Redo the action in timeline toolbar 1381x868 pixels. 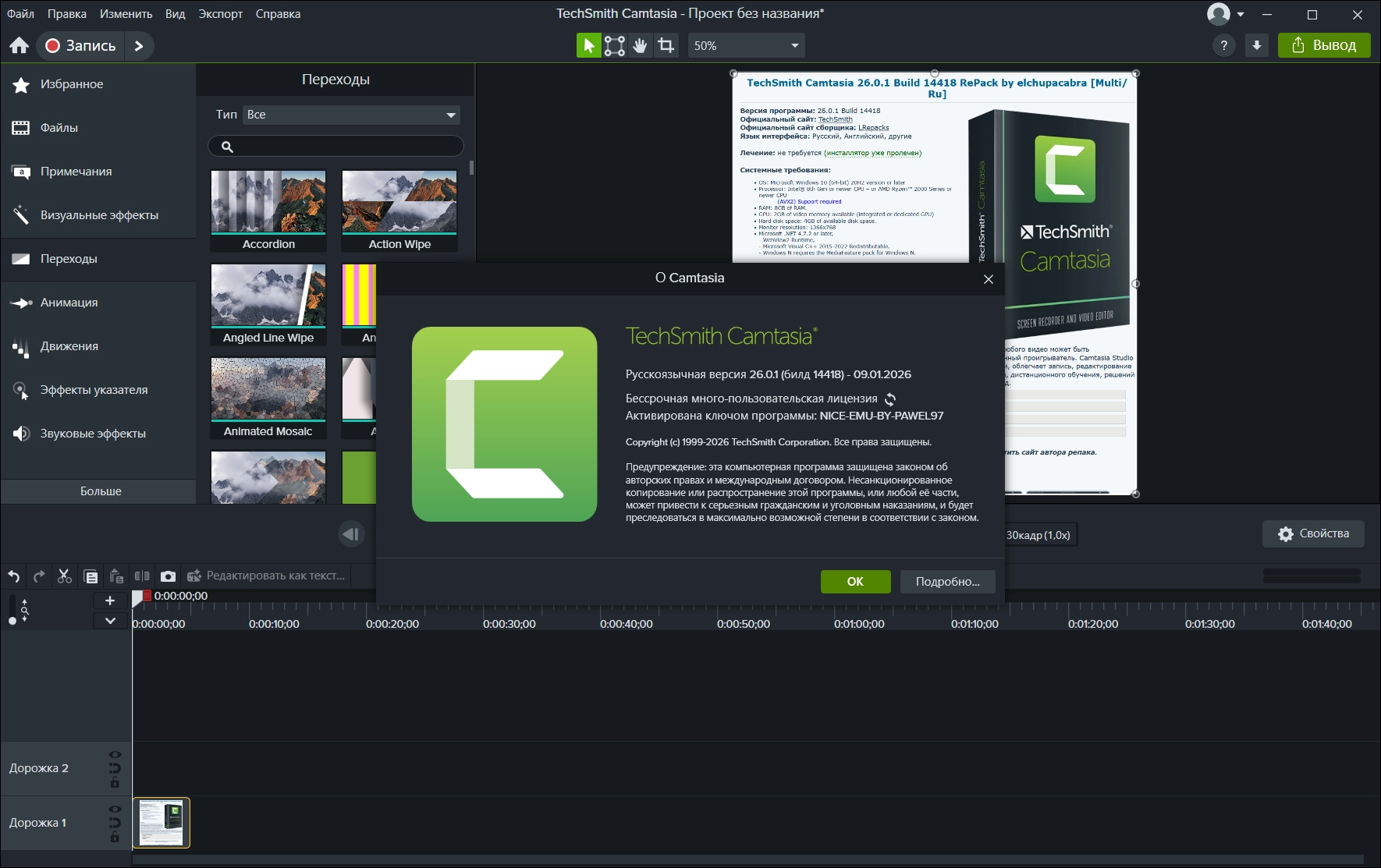point(39,576)
